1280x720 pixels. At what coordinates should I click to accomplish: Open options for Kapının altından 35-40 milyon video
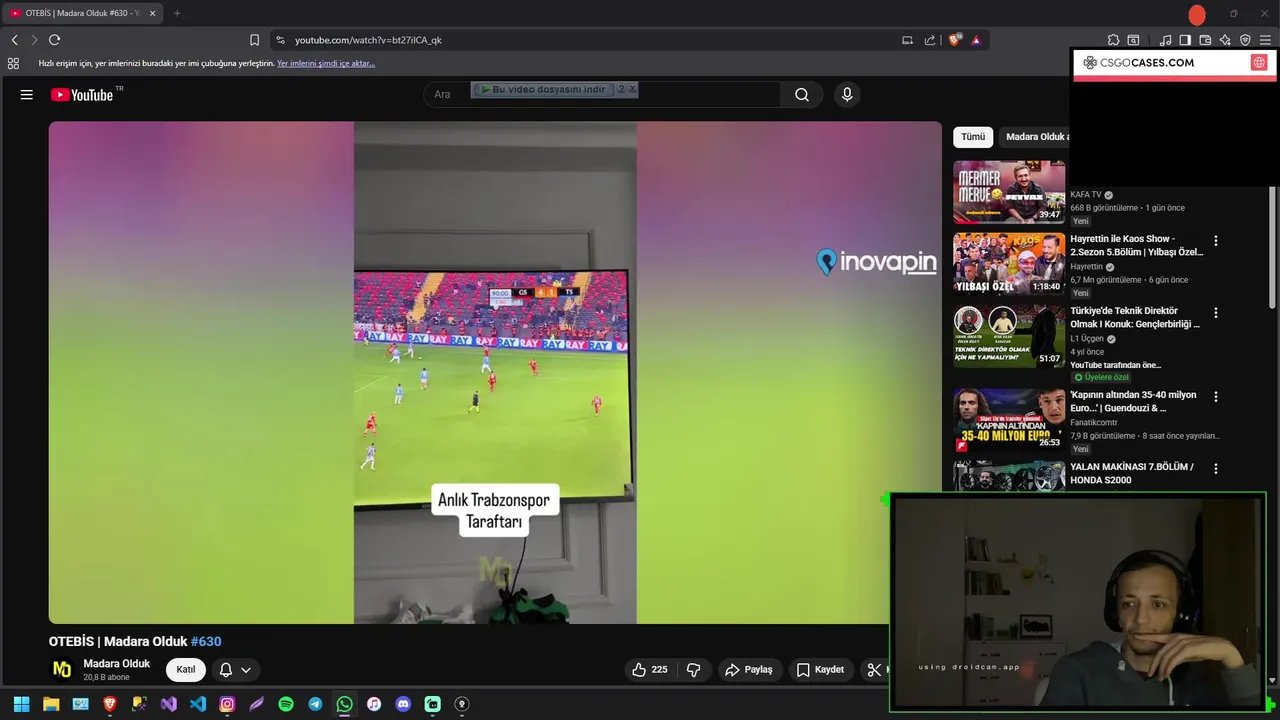1216,397
